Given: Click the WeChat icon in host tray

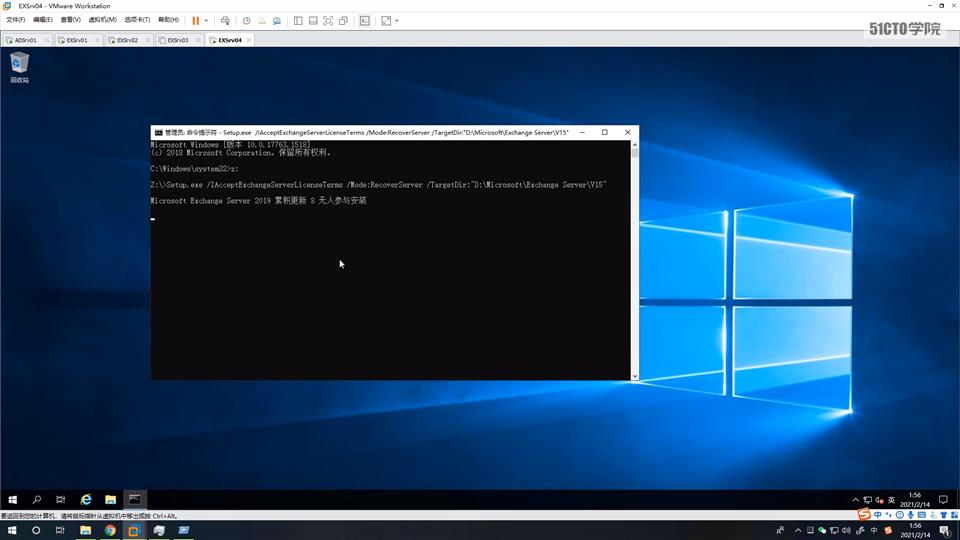Looking at the screenshot, I should click(822, 530).
